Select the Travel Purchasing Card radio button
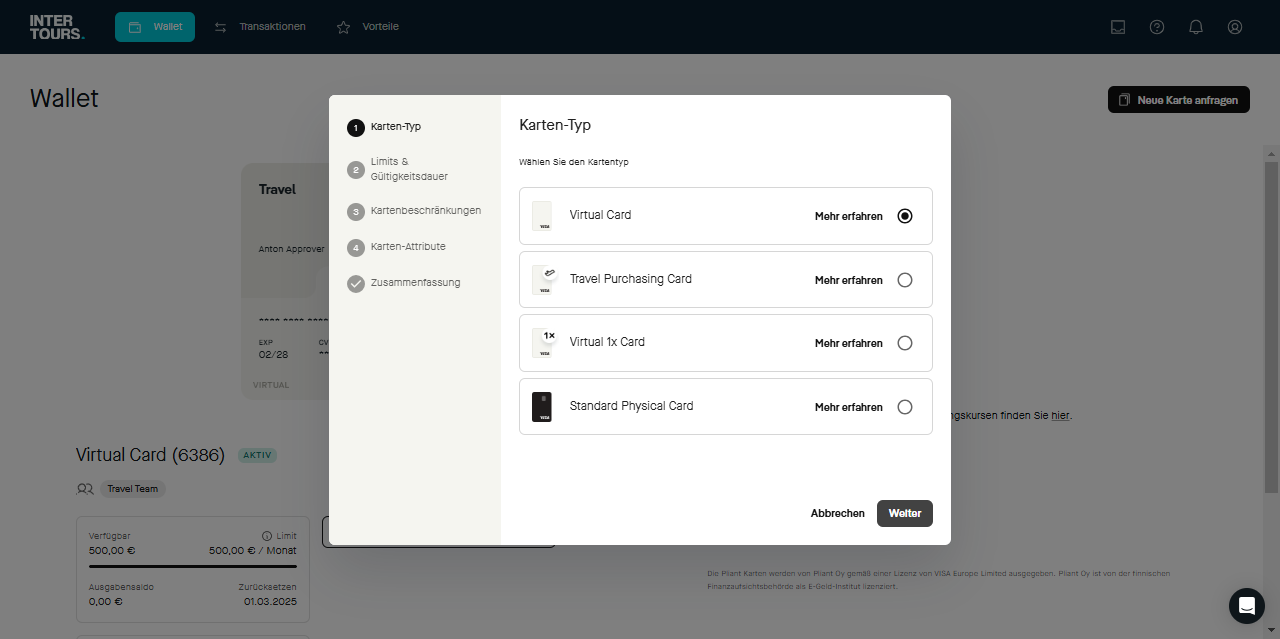 pyautogui.click(x=905, y=280)
